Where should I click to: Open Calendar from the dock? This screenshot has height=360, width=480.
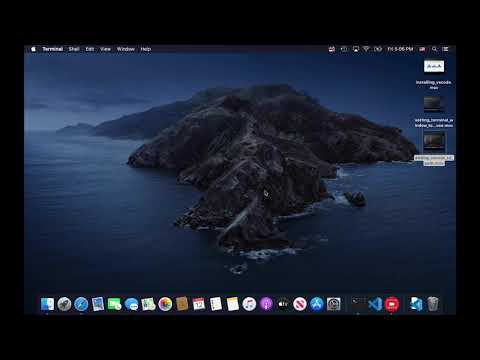(199, 304)
